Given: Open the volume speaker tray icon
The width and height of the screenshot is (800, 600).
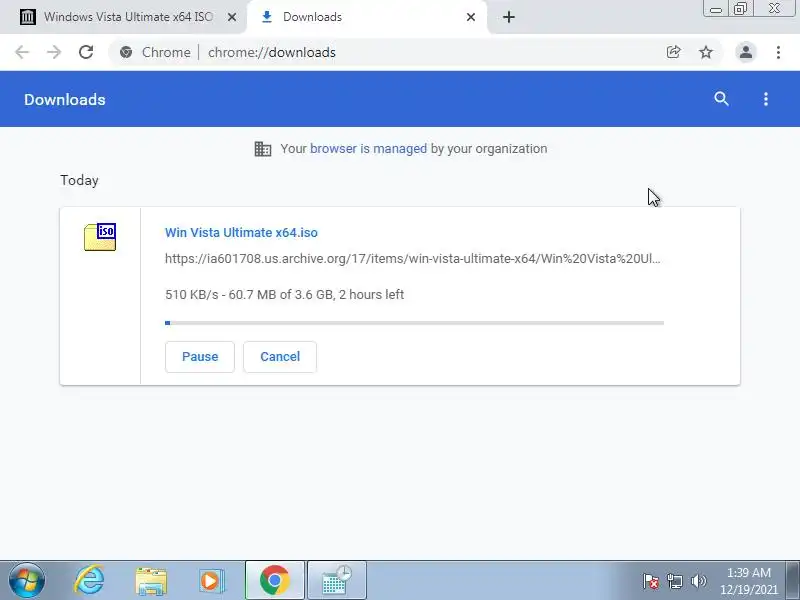Looking at the screenshot, I should [698, 581].
